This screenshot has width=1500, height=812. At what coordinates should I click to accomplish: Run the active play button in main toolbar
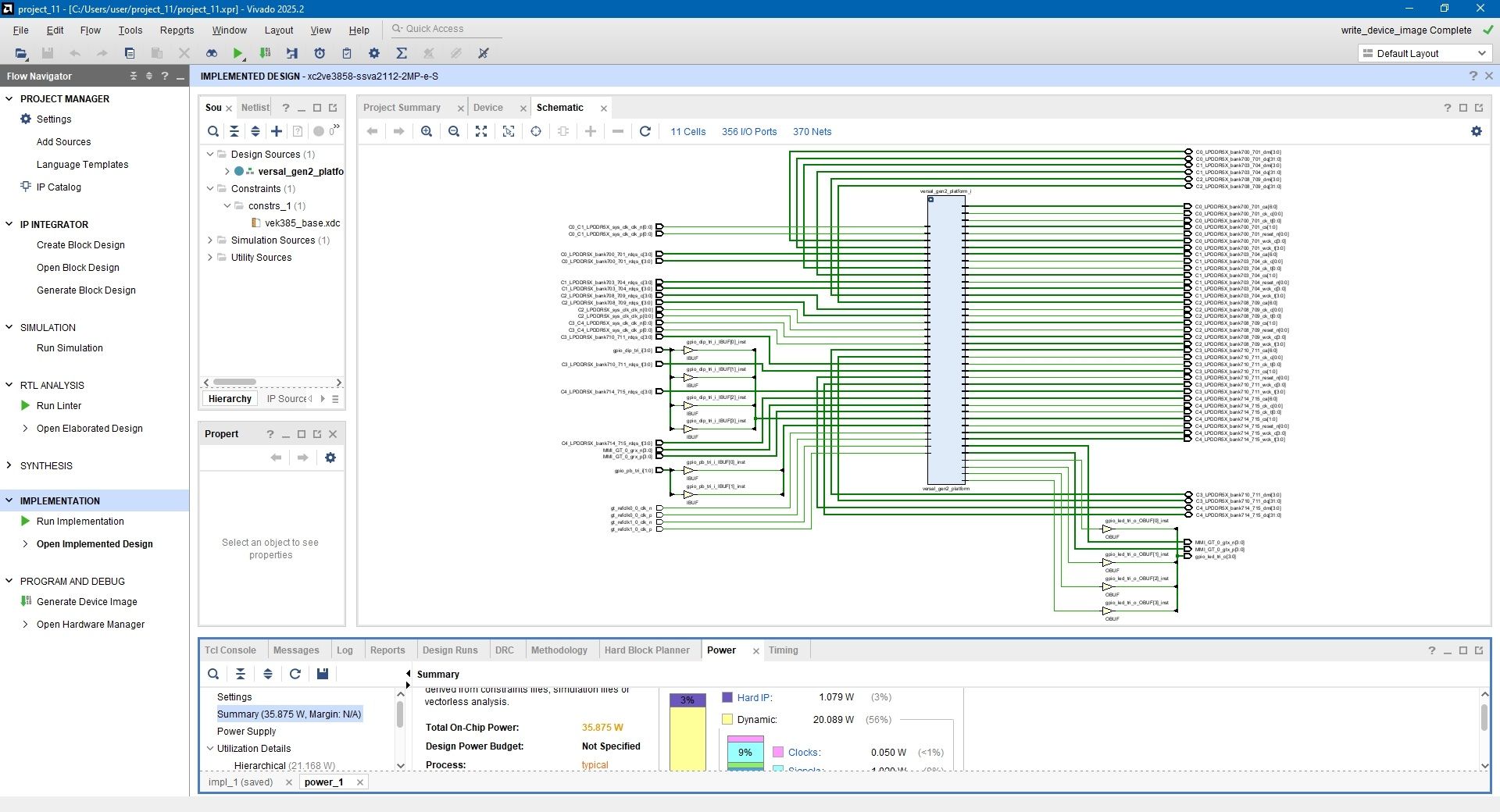238,53
